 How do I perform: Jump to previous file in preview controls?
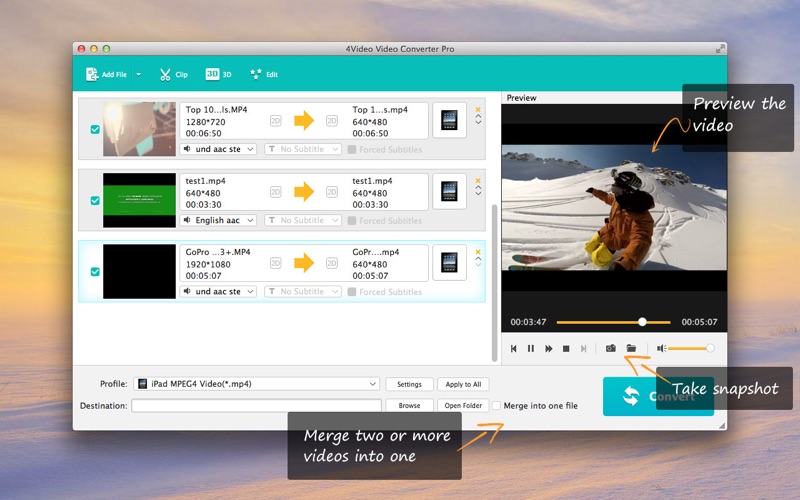[x=514, y=348]
